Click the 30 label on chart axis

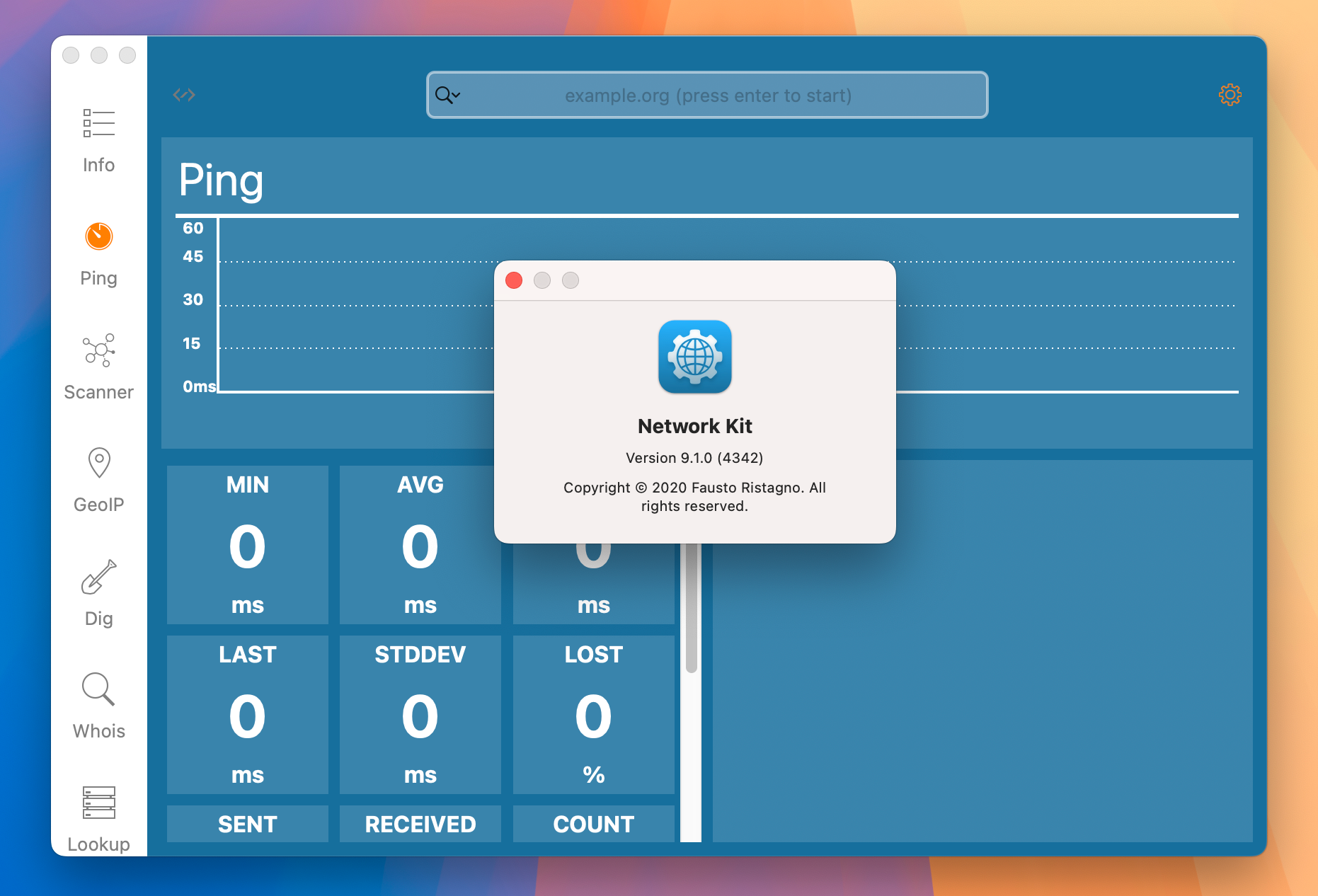[193, 299]
